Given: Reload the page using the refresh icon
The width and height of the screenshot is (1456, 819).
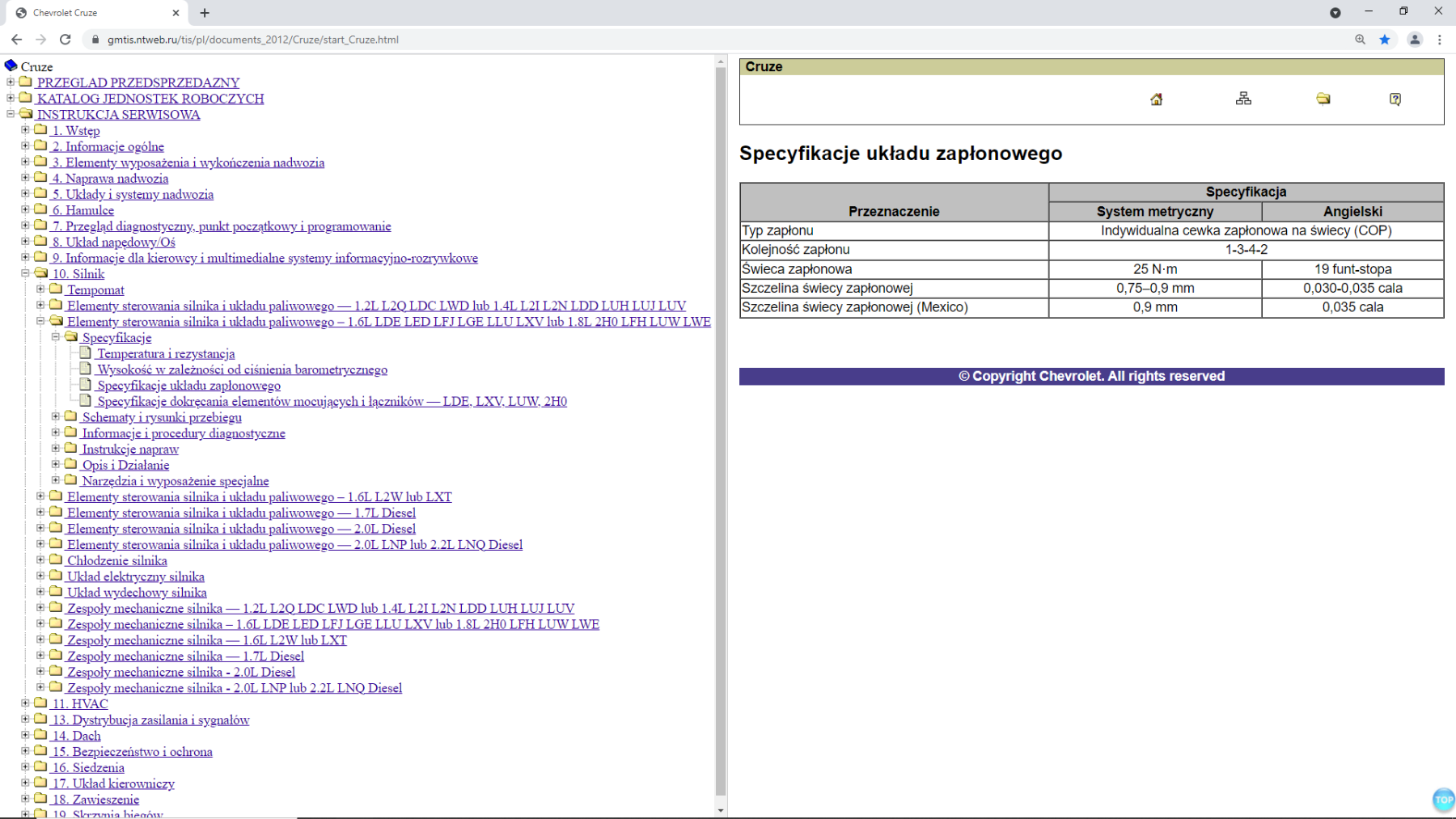Looking at the screenshot, I should point(66,40).
